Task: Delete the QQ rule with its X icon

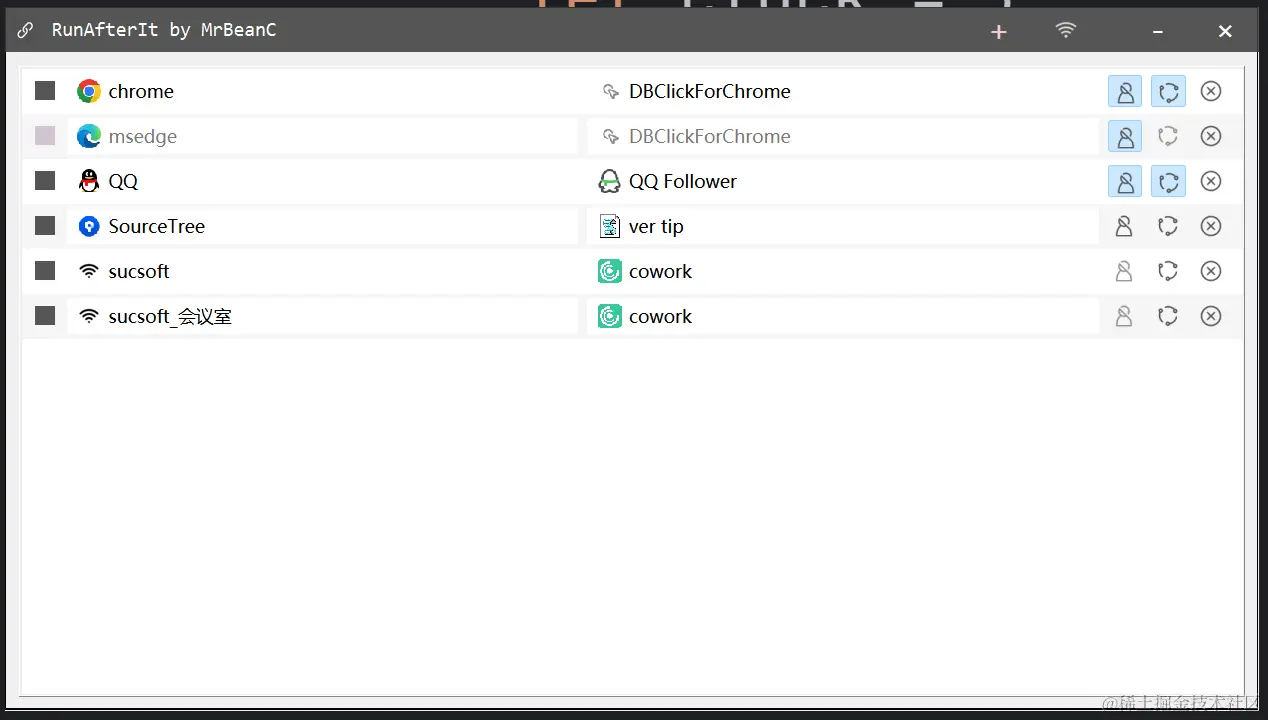Action: [x=1211, y=181]
